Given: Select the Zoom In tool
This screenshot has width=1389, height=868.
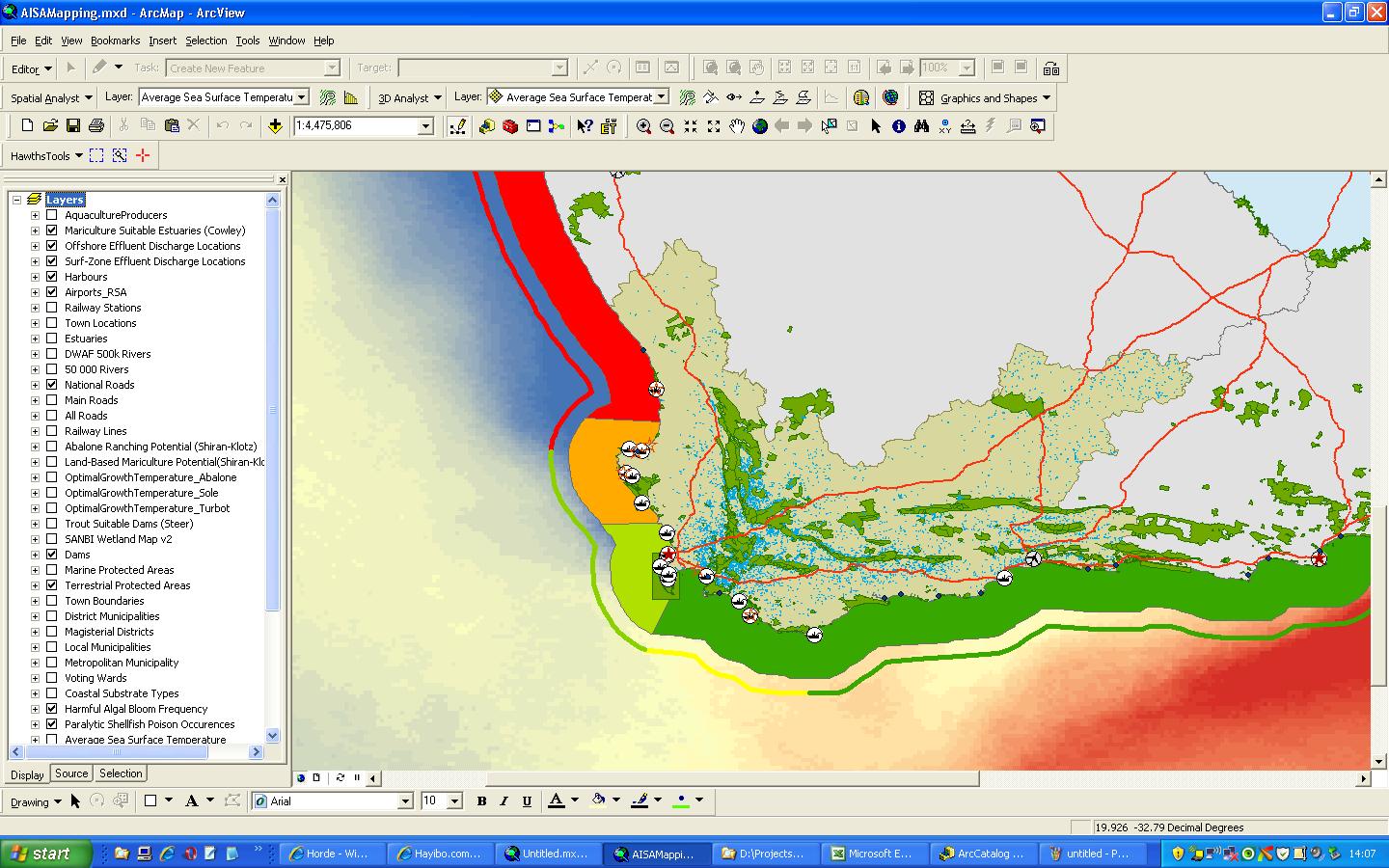Looking at the screenshot, I should [x=643, y=126].
